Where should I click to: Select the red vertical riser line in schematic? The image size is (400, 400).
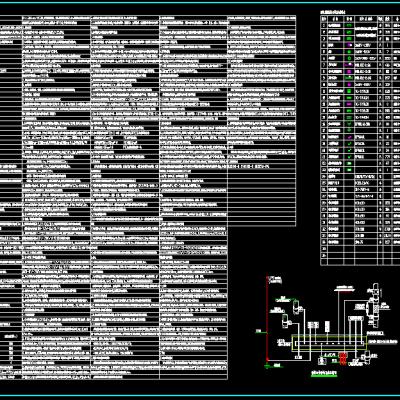267,318
